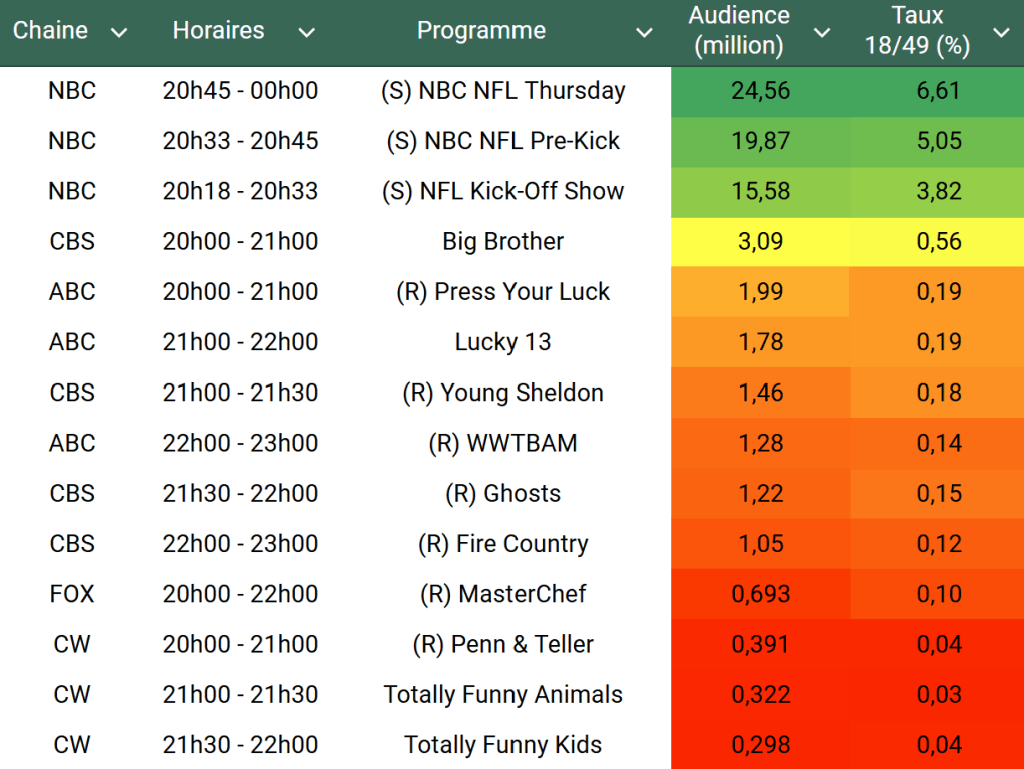Select the NBC NFL Thursday programme cell
The height and width of the screenshot is (769, 1024).
click(503, 91)
